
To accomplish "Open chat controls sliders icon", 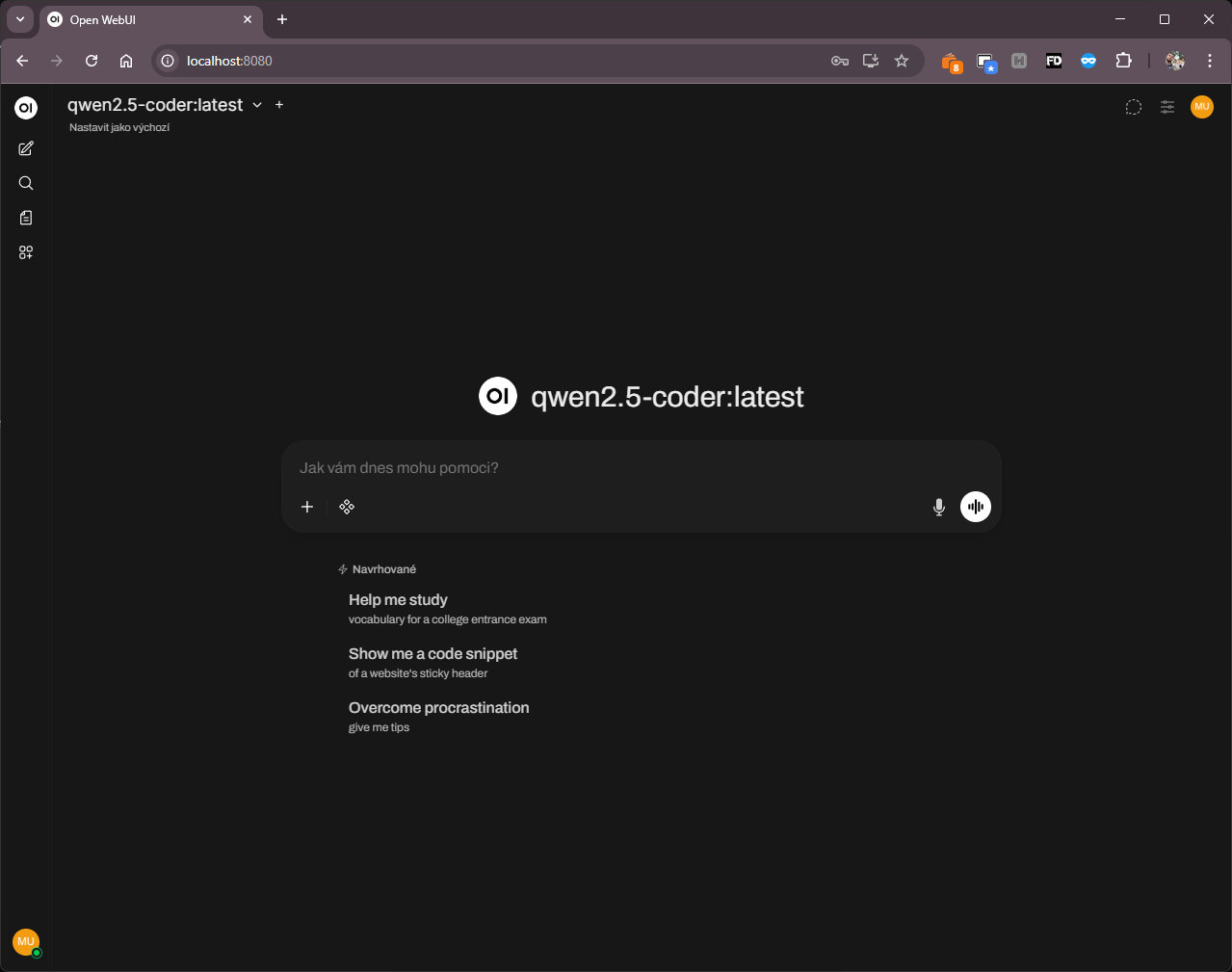I will point(1166,107).
